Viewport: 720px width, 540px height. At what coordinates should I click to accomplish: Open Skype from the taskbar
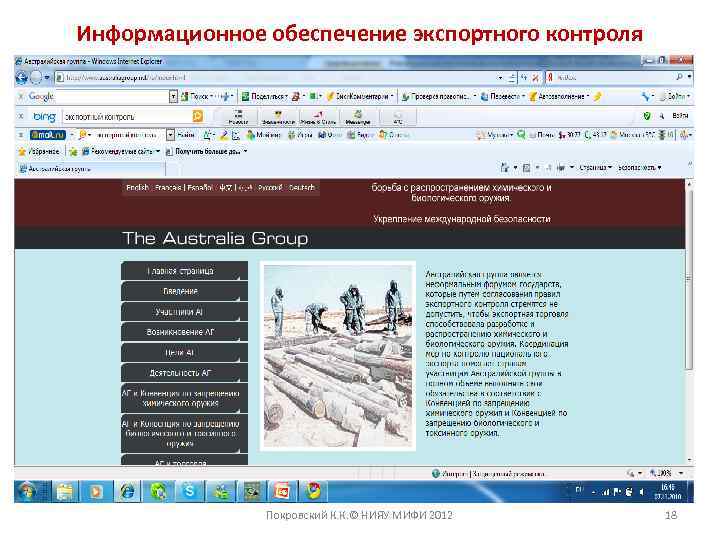coord(190,492)
